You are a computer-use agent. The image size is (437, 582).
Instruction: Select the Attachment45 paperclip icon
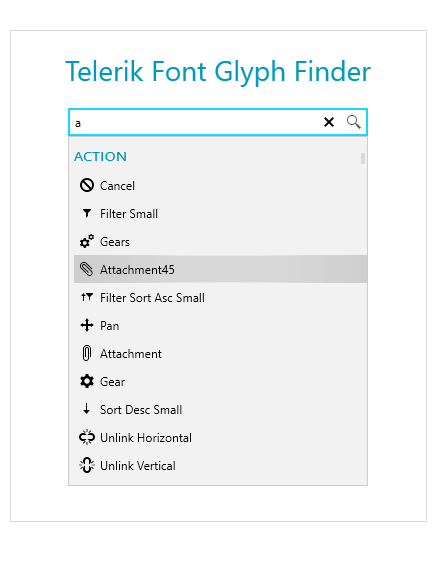[87, 269]
